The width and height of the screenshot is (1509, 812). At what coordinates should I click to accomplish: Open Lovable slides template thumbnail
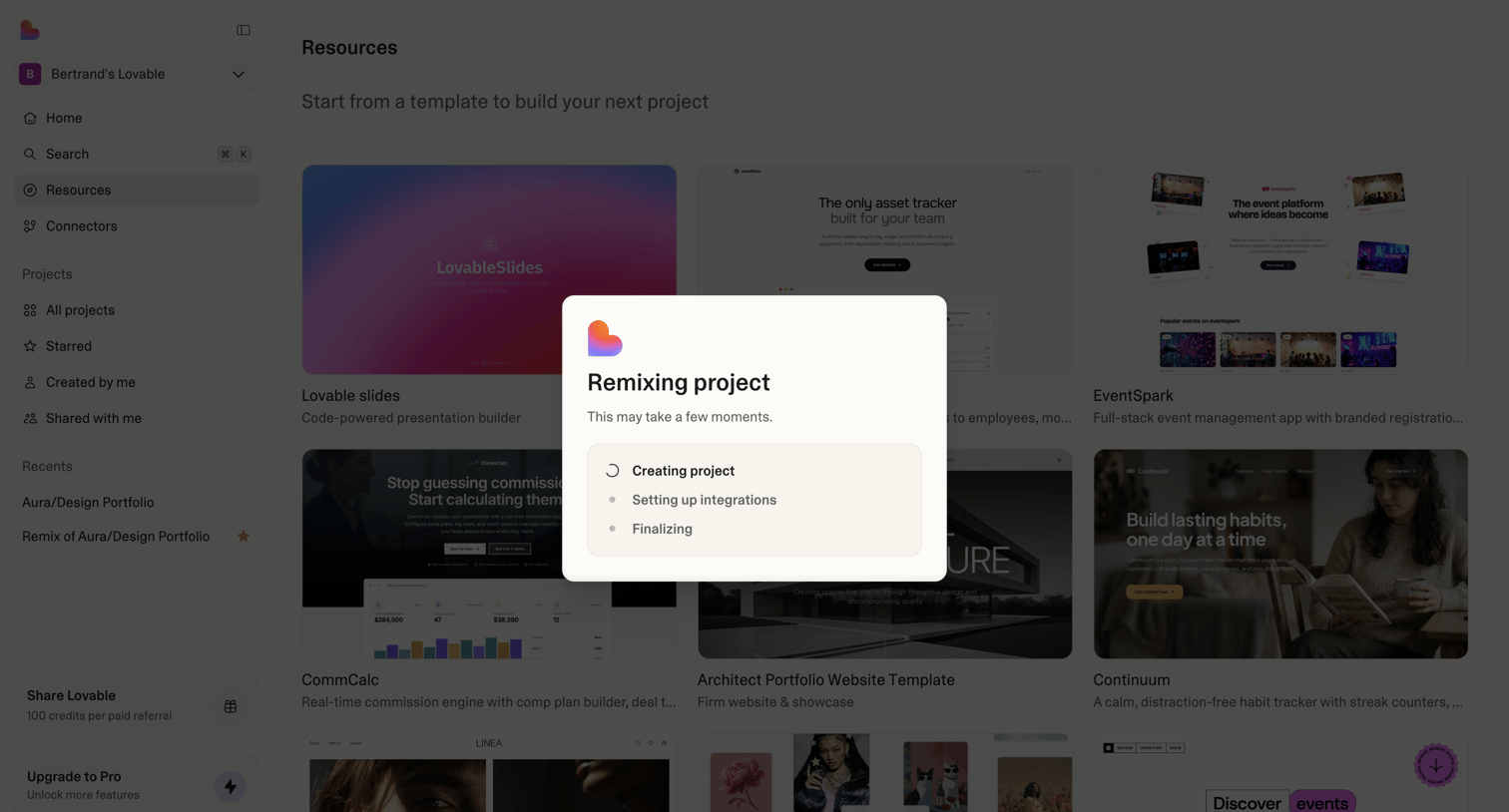[489, 269]
